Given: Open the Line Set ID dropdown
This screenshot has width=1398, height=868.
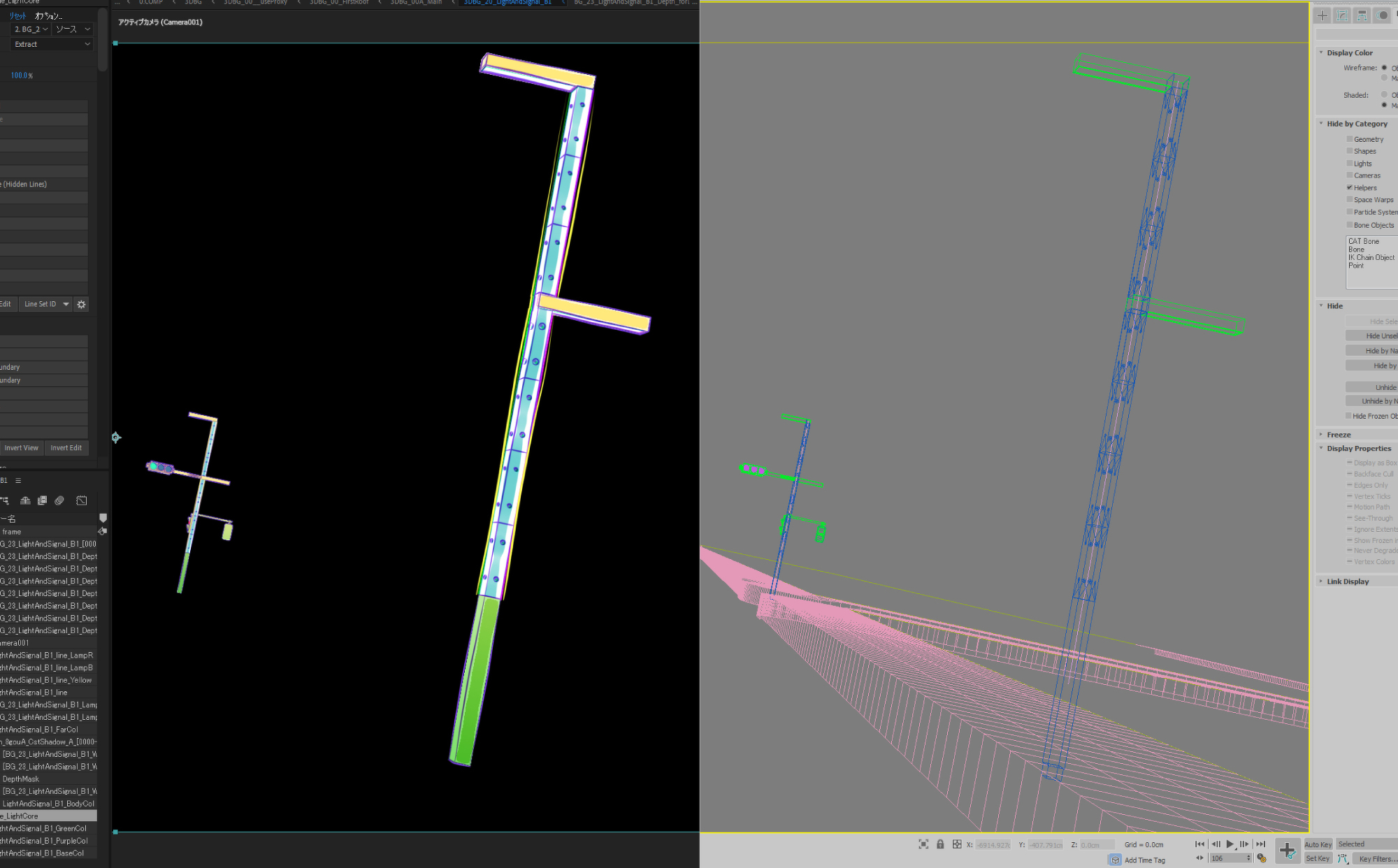Looking at the screenshot, I should click(x=46, y=304).
